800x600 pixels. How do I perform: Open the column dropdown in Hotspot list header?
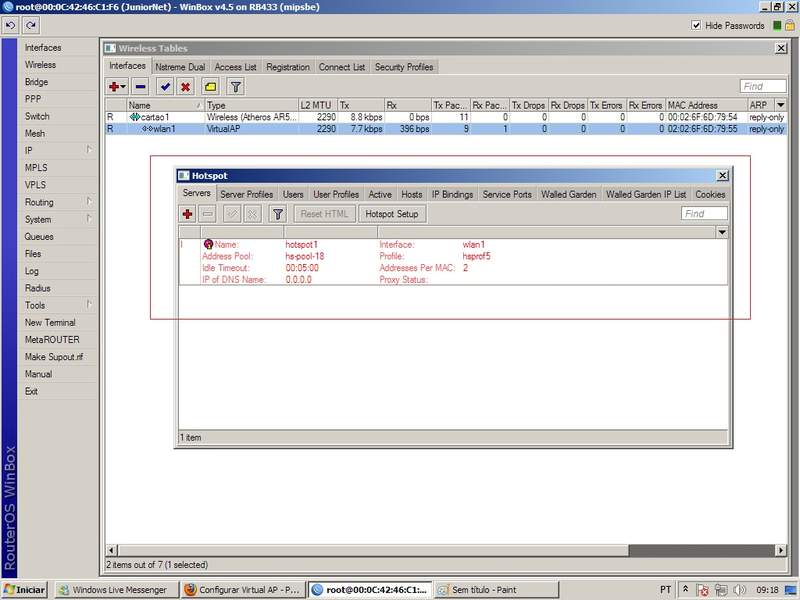(721, 233)
